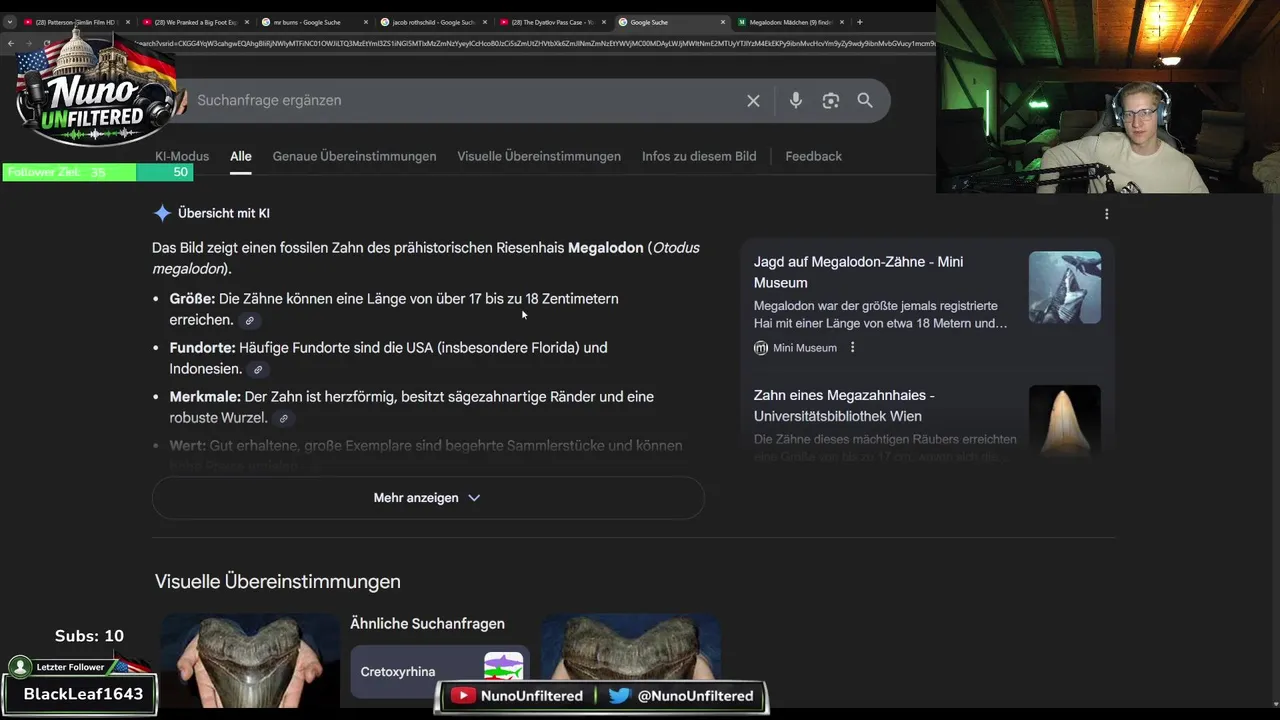This screenshot has width=1280, height=720.
Task: Open Mini Museum source three-dot options
Action: 852,348
